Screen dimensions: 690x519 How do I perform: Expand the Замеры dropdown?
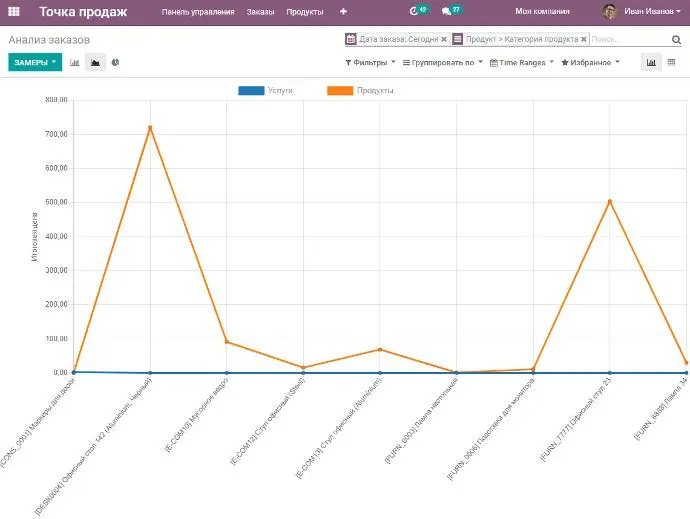[x=34, y=62]
